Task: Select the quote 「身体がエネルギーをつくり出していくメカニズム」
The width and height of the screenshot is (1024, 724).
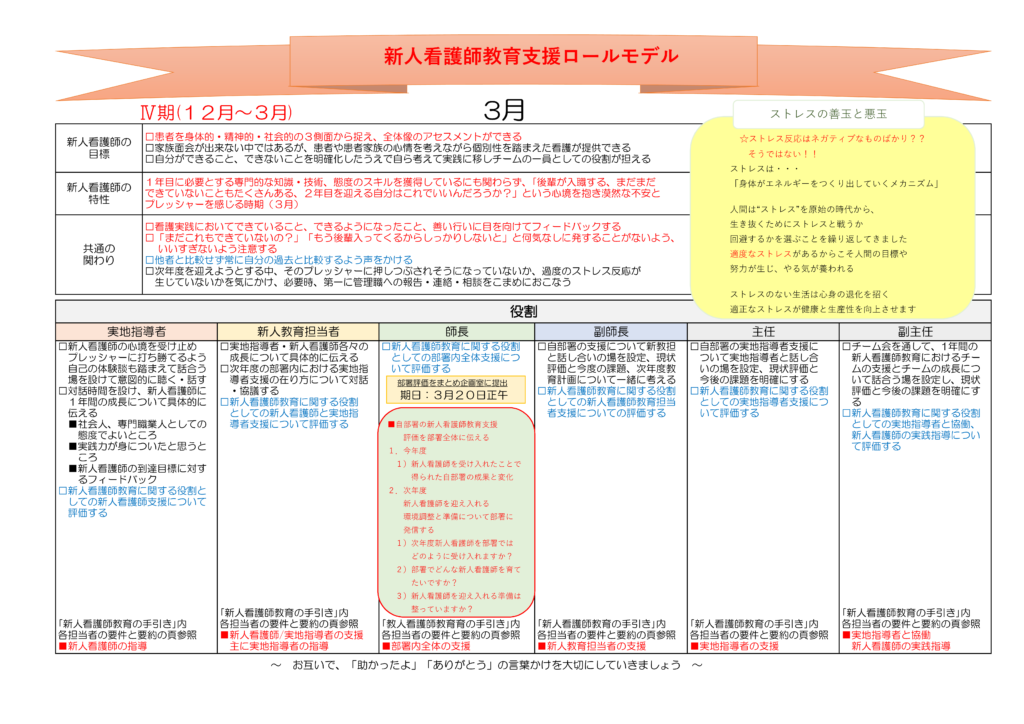Action: (x=835, y=183)
